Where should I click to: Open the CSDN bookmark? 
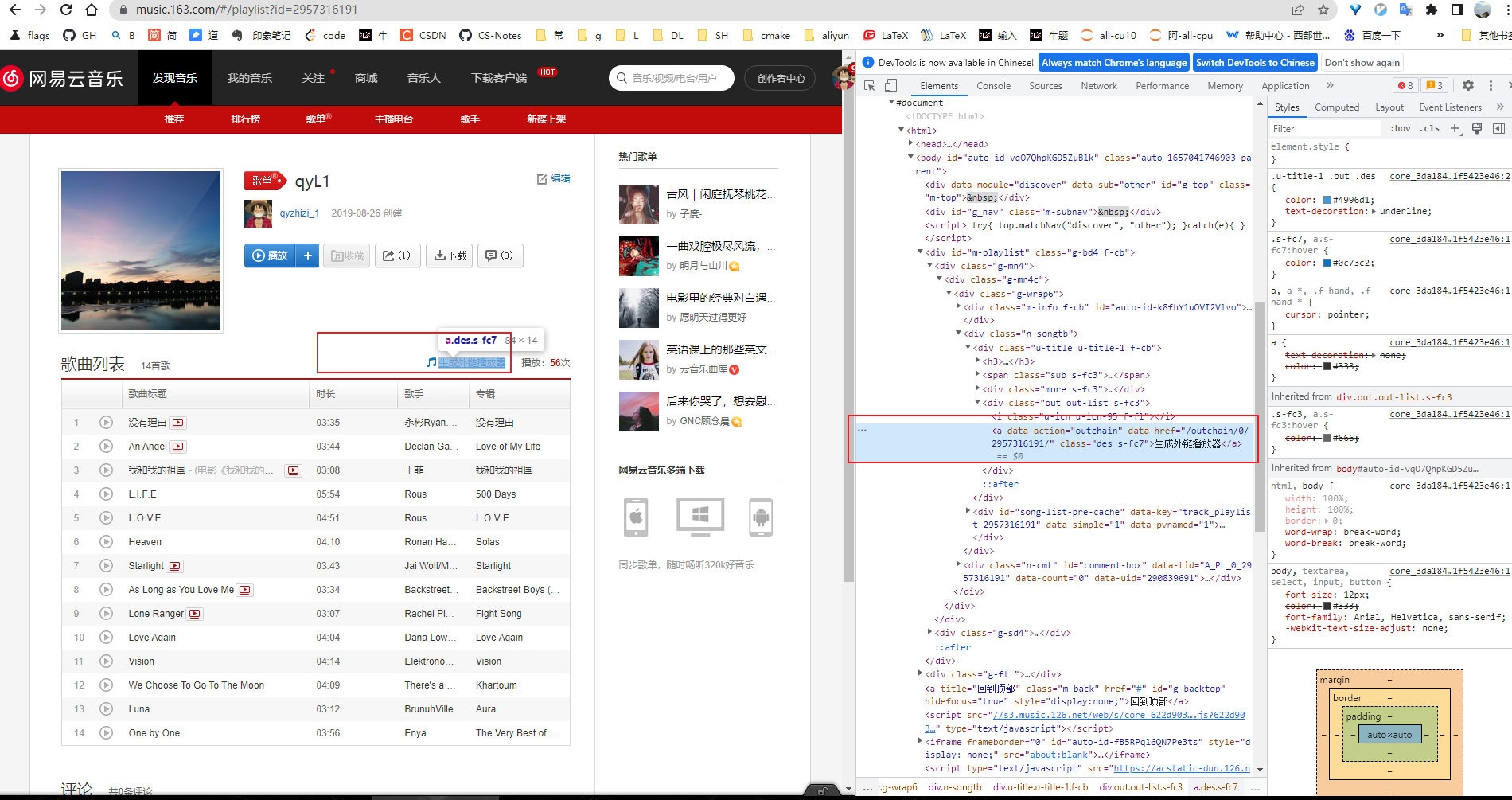[423, 35]
